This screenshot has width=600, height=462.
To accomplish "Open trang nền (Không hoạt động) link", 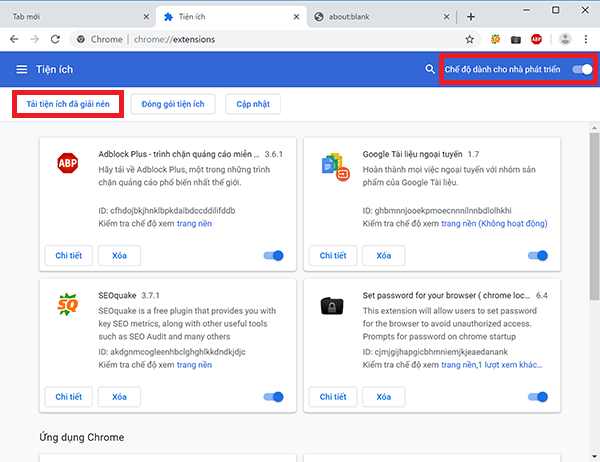I will pyautogui.click(x=494, y=224).
